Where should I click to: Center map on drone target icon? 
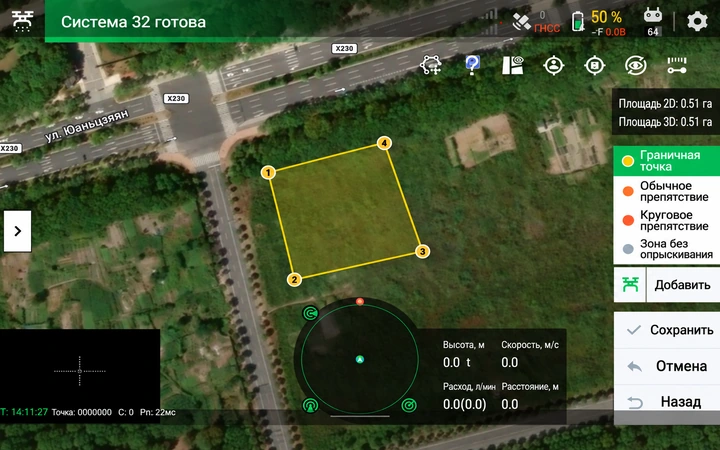coord(595,65)
